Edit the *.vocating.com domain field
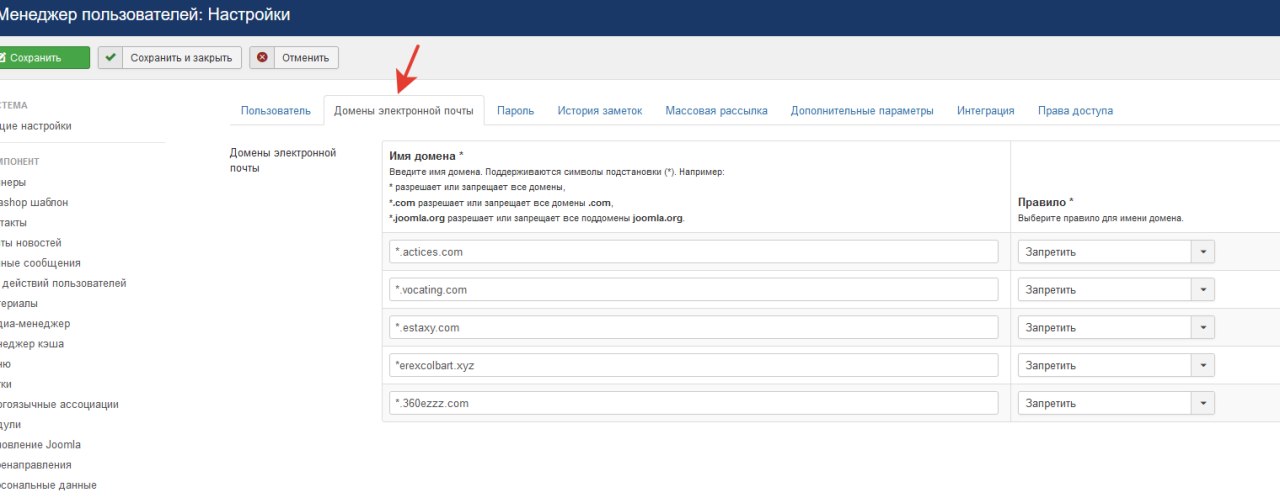 tap(694, 290)
